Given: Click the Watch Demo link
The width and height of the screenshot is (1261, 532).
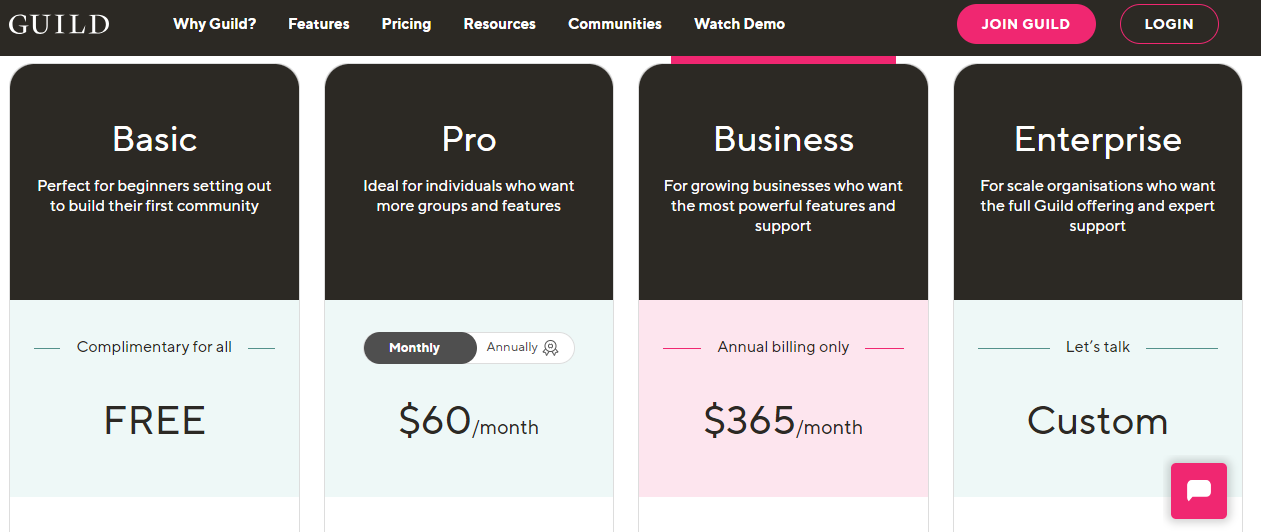Looking at the screenshot, I should [x=739, y=24].
